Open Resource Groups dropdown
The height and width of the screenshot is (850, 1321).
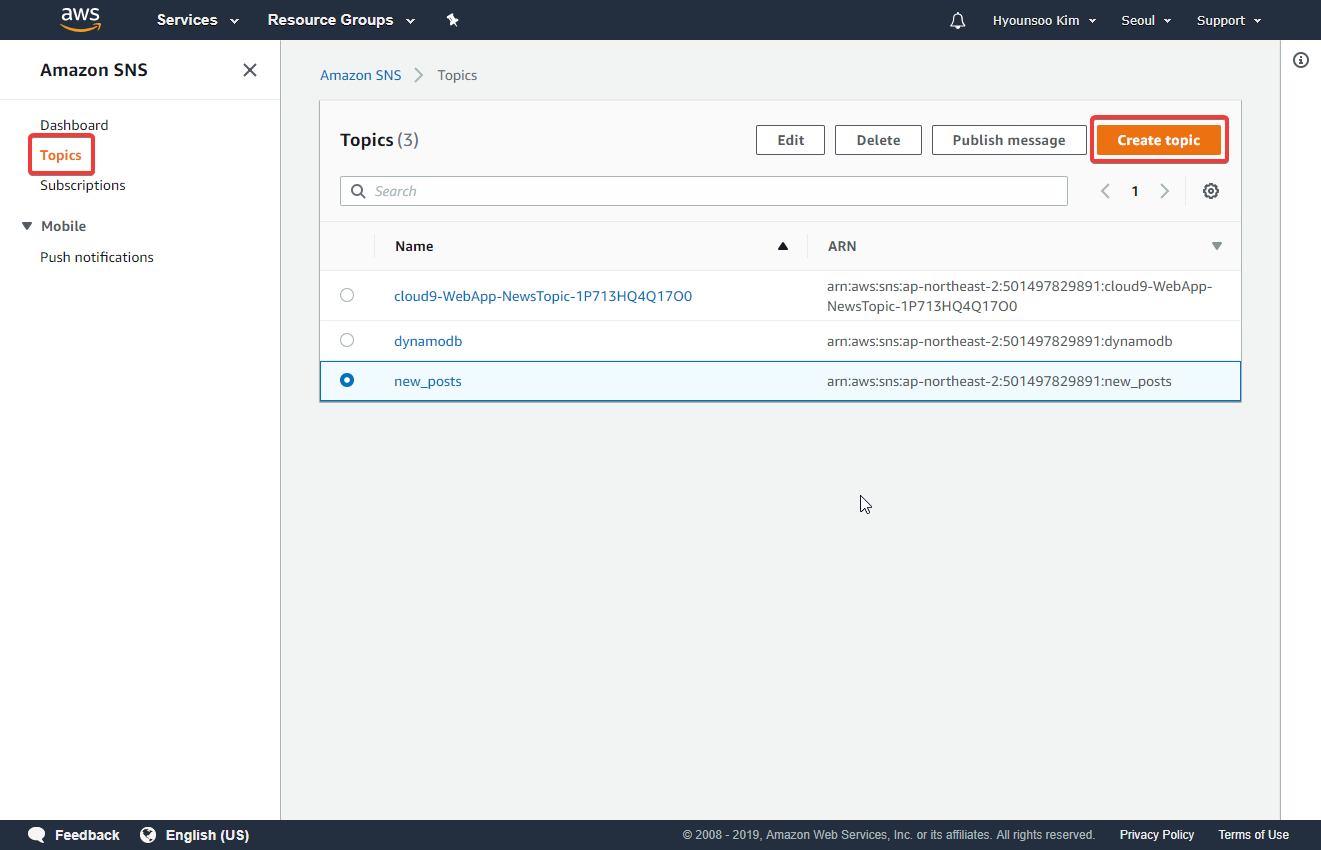(x=341, y=20)
